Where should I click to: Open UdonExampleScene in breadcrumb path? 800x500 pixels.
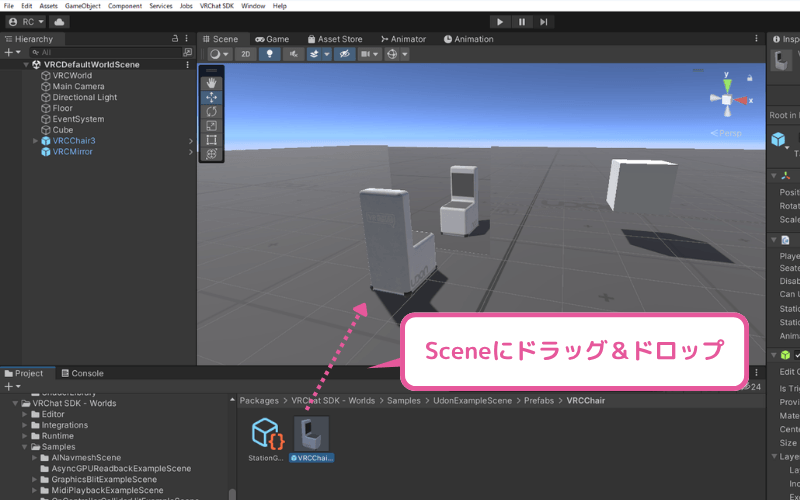tap(472, 401)
